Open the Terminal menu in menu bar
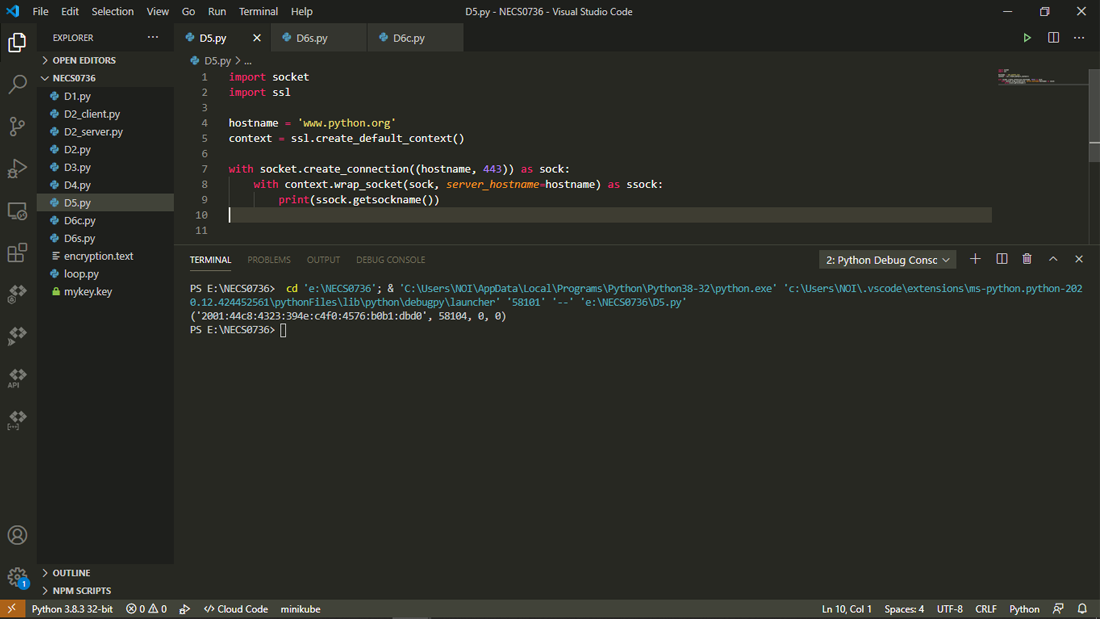This screenshot has height=619, width=1100. [x=258, y=12]
